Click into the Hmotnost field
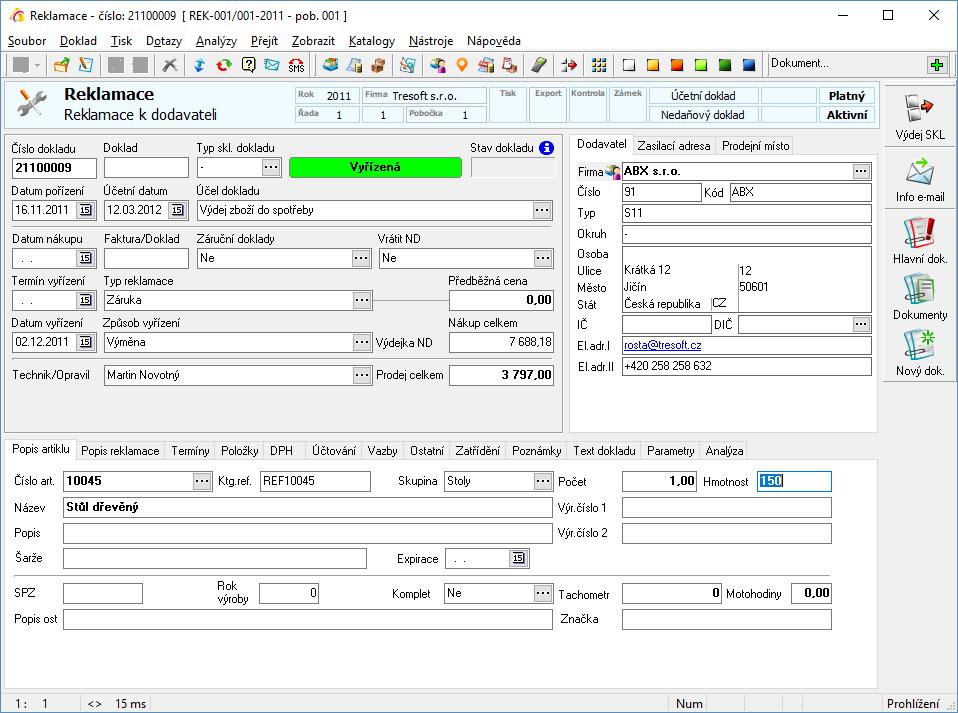Viewport: 958px width, 713px height. pos(794,481)
